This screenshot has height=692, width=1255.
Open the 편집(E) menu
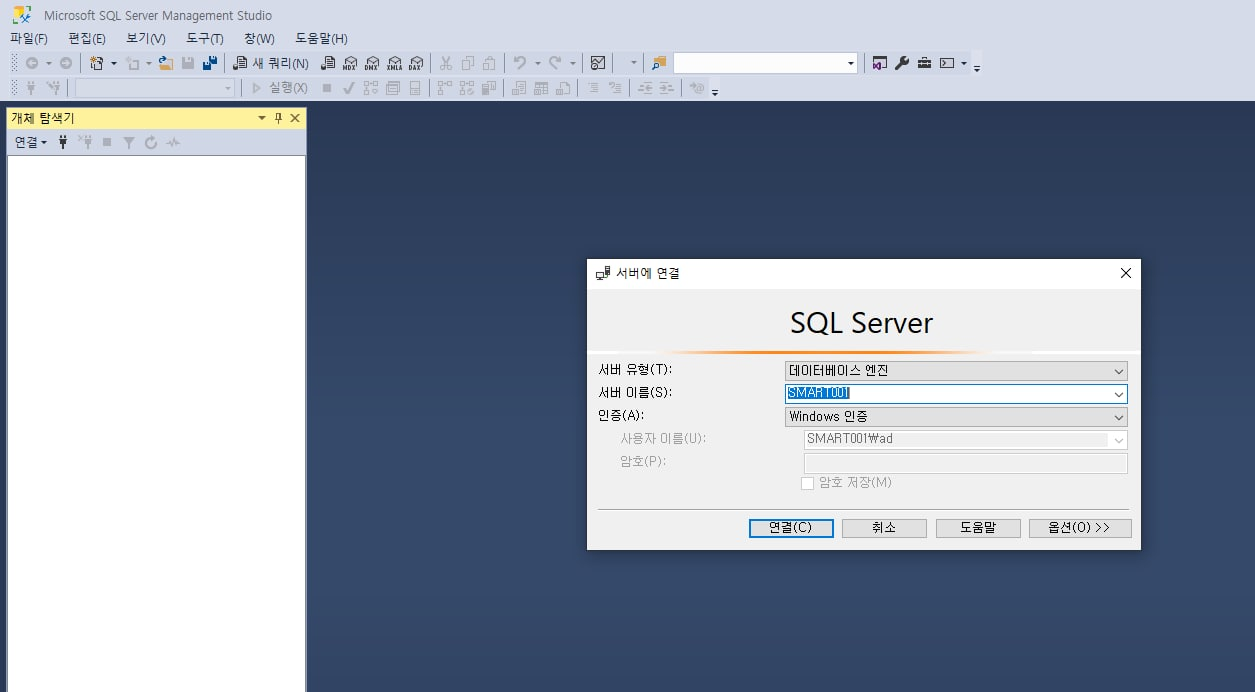coord(87,38)
